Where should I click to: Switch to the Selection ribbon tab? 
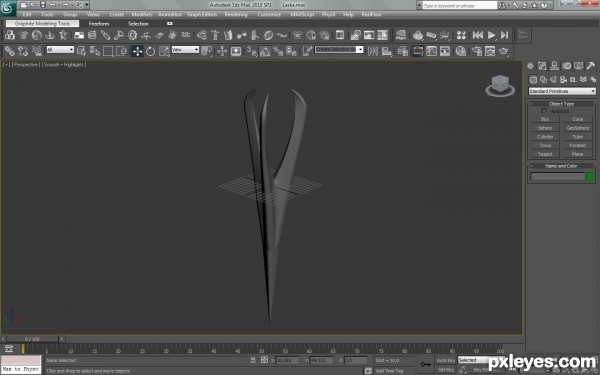click(x=138, y=24)
